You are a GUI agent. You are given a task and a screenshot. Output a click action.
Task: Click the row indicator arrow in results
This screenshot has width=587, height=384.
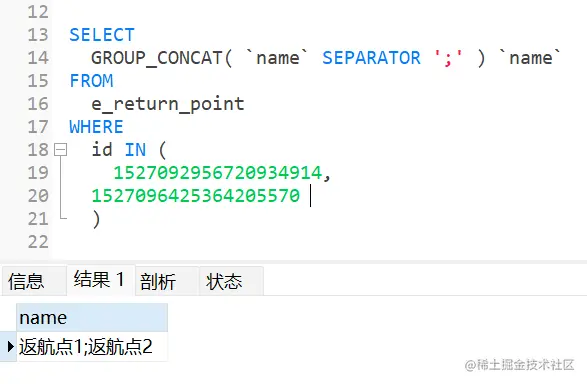pos(10,347)
